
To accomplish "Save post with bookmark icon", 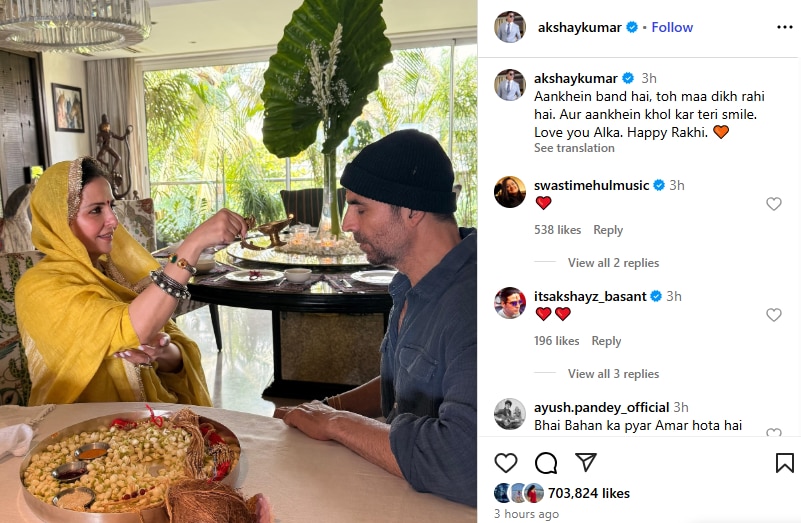I will click(784, 463).
